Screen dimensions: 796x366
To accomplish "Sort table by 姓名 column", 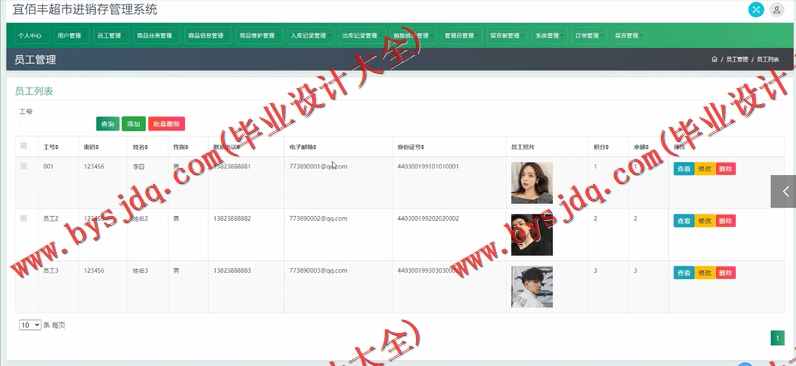I will 140,147.
